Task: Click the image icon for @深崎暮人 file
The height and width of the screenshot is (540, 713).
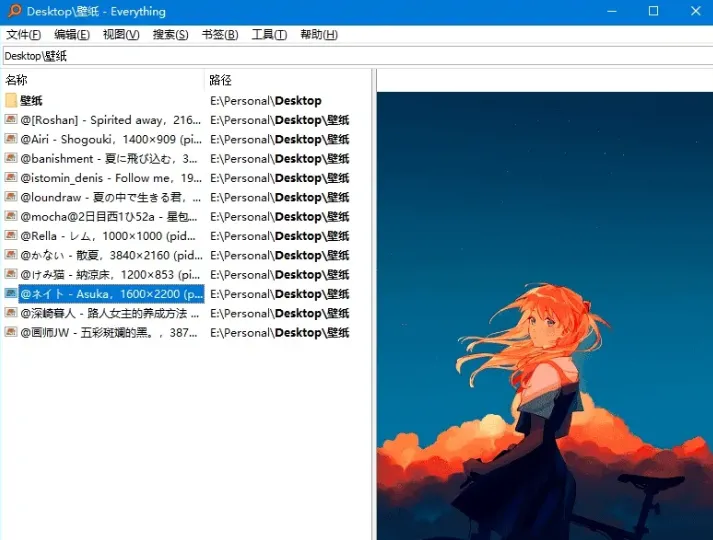Action: pyautogui.click(x=11, y=313)
